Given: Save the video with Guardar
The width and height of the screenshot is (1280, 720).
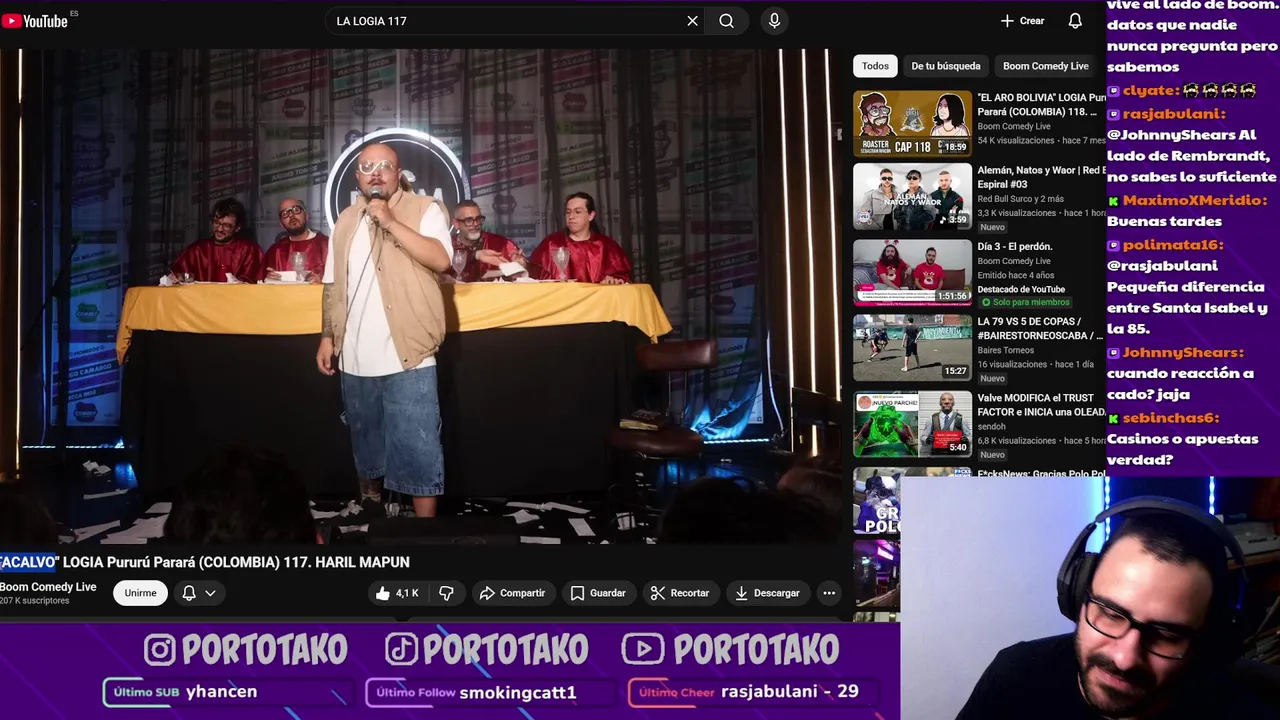Looking at the screenshot, I should click(598, 593).
